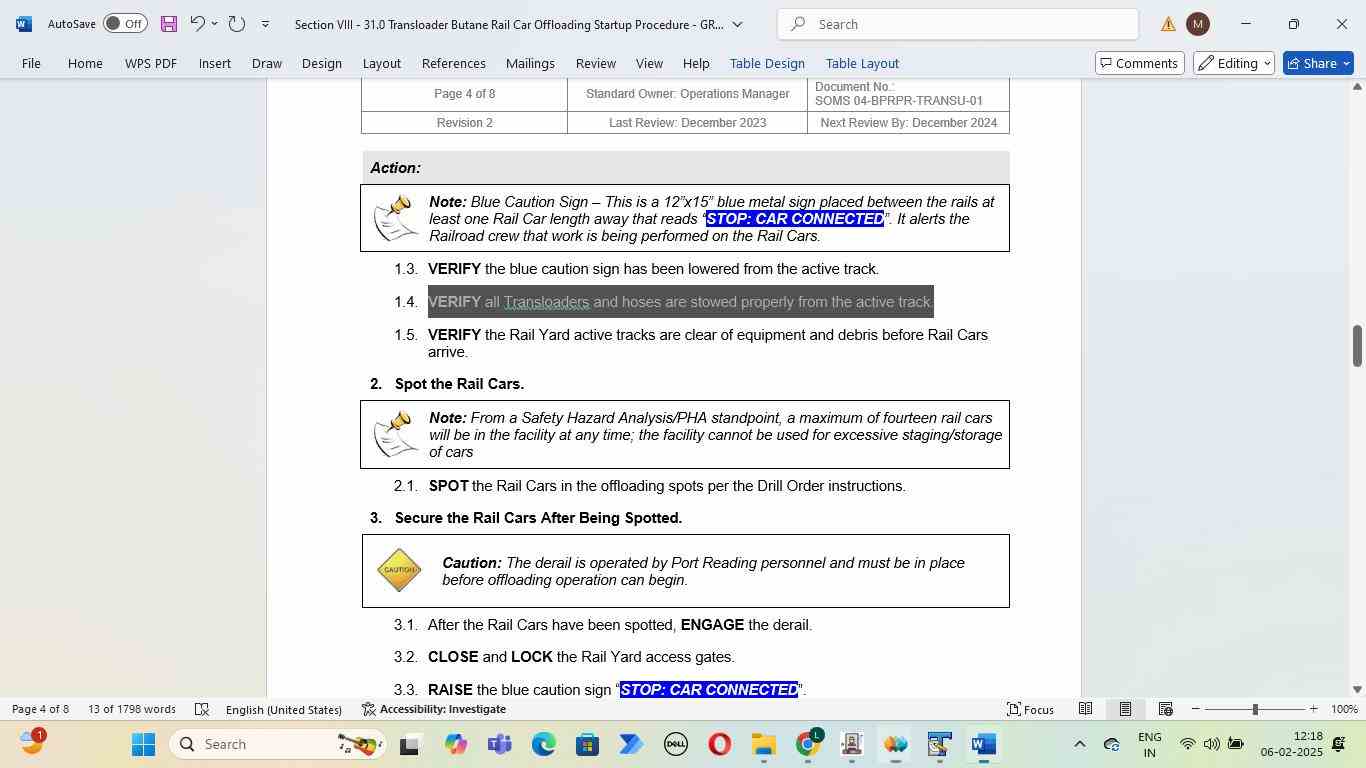
Task: Open Power Automate from taskbar
Action: tap(631, 745)
